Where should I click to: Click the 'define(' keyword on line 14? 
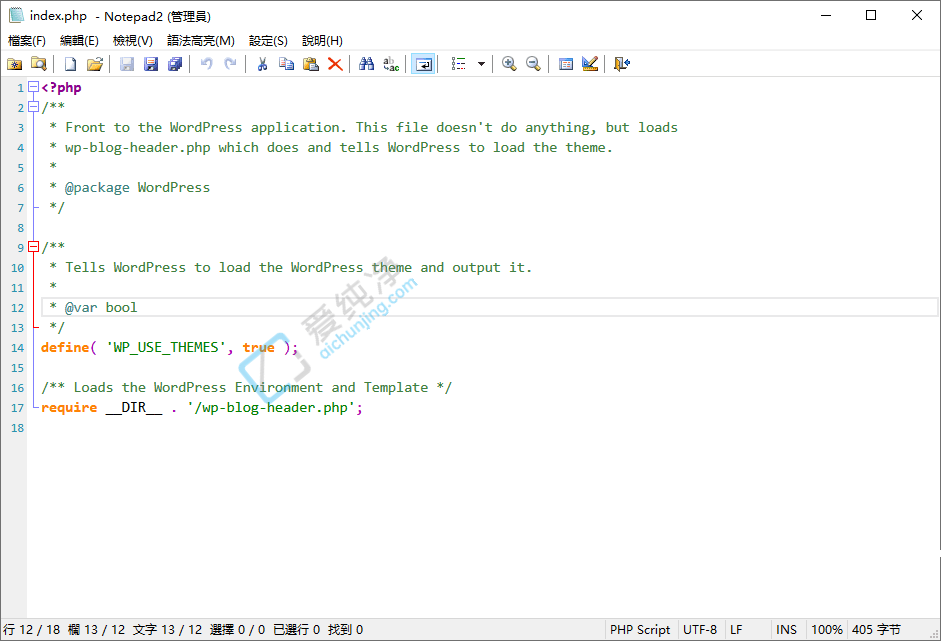coord(68,348)
